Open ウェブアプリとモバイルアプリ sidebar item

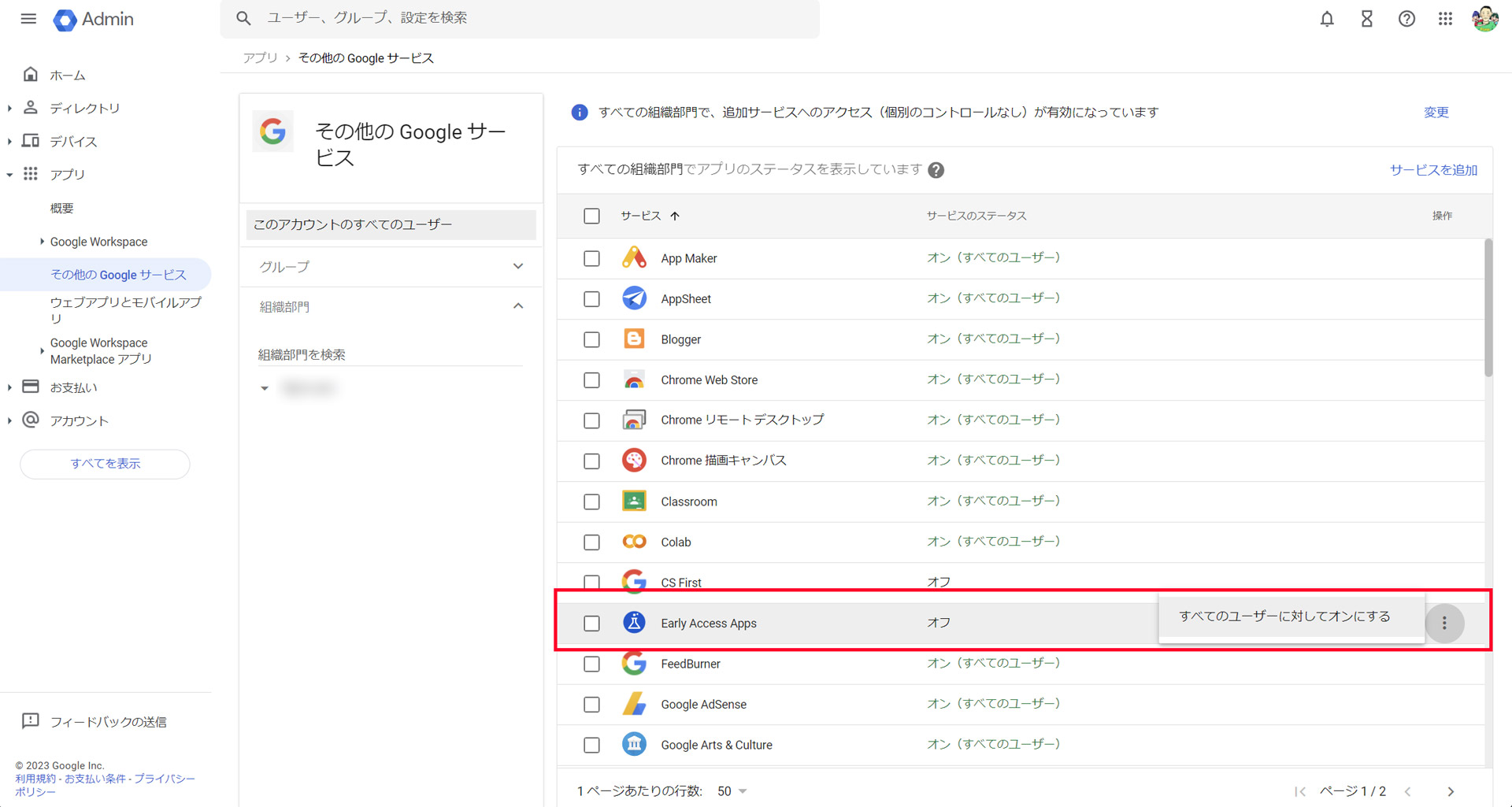click(x=126, y=310)
